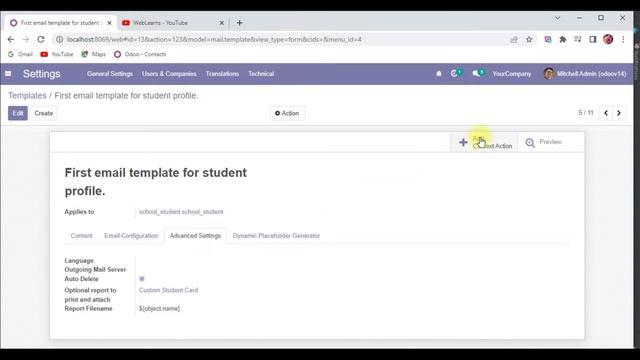This screenshot has height=360, width=640.
Task: Go to next template record arrow
Action: pos(619,113)
